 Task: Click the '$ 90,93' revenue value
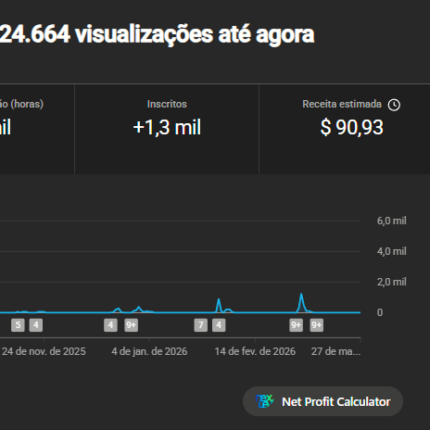352,127
